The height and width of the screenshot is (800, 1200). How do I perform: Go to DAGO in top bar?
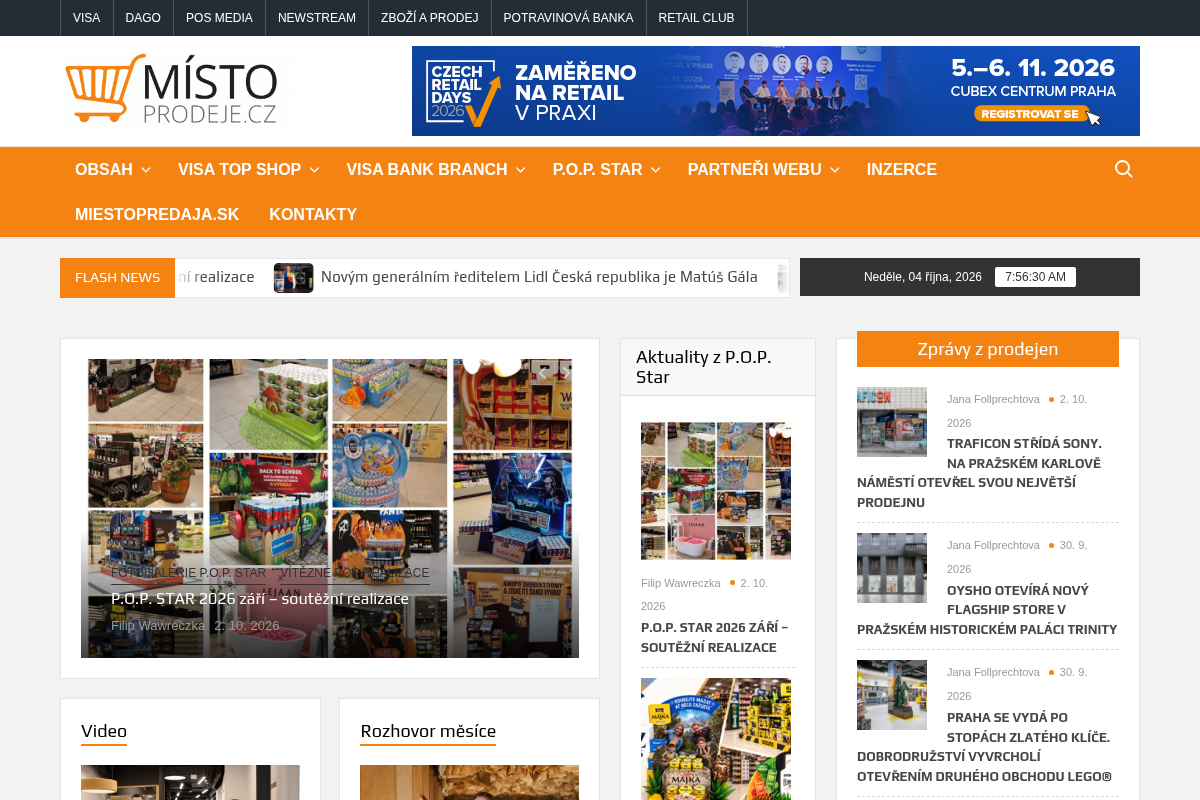point(143,18)
